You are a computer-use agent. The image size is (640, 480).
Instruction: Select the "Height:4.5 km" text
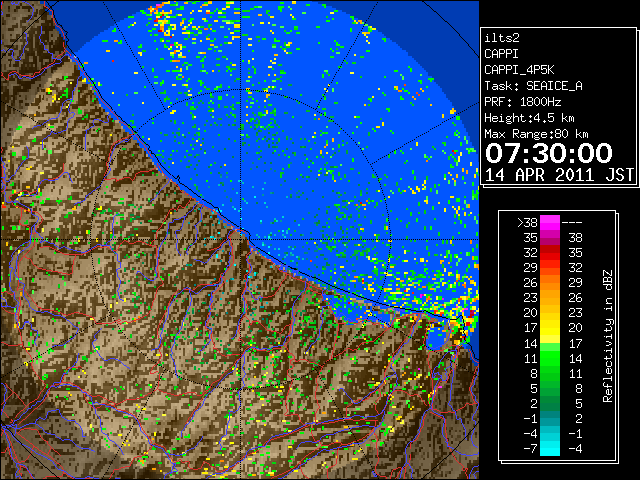tap(529, 118)
